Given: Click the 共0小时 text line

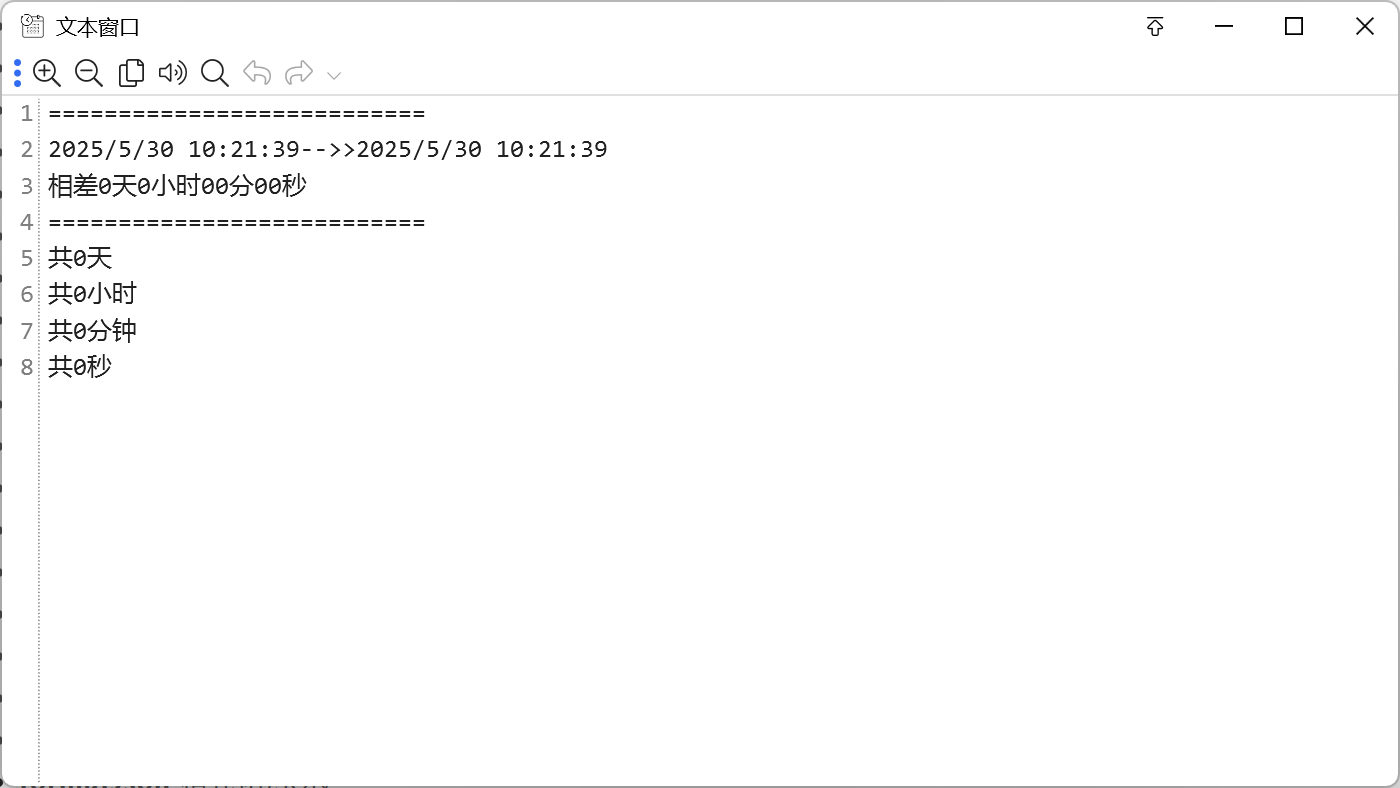Looking at the screenshot, I should 92,294.
